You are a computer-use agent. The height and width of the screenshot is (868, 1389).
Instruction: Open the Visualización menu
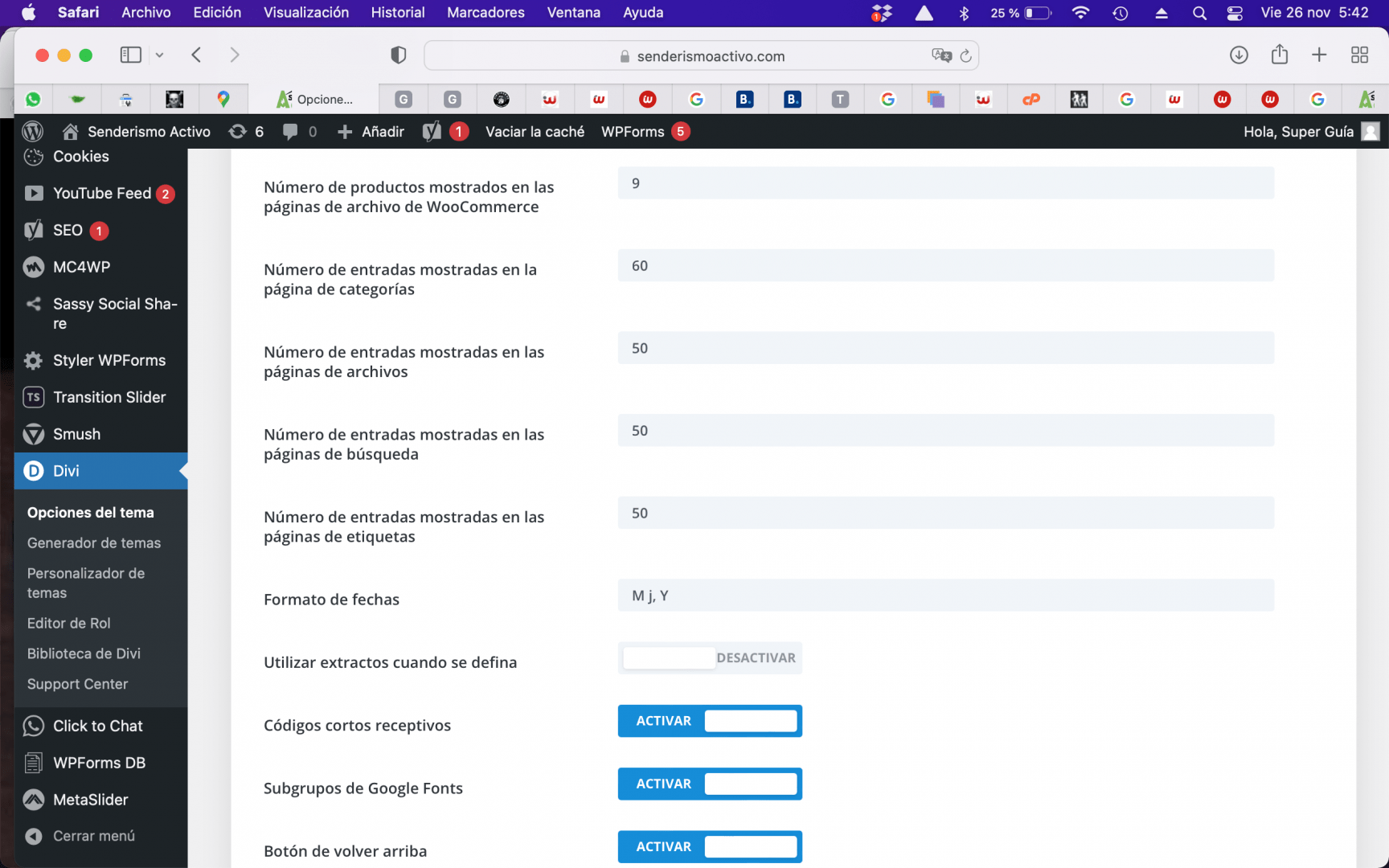(x=306, y=13)
